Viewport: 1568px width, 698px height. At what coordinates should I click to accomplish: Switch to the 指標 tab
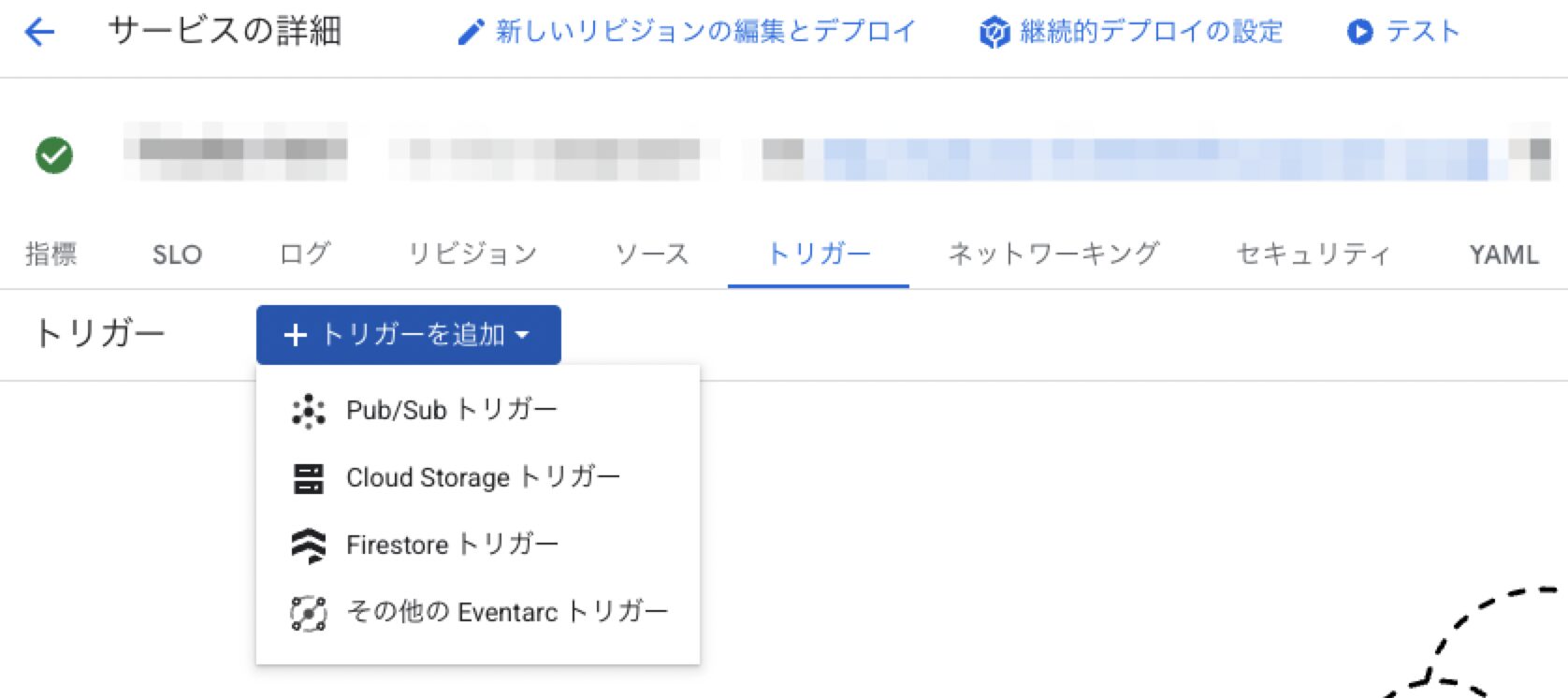tap(51, 254)
